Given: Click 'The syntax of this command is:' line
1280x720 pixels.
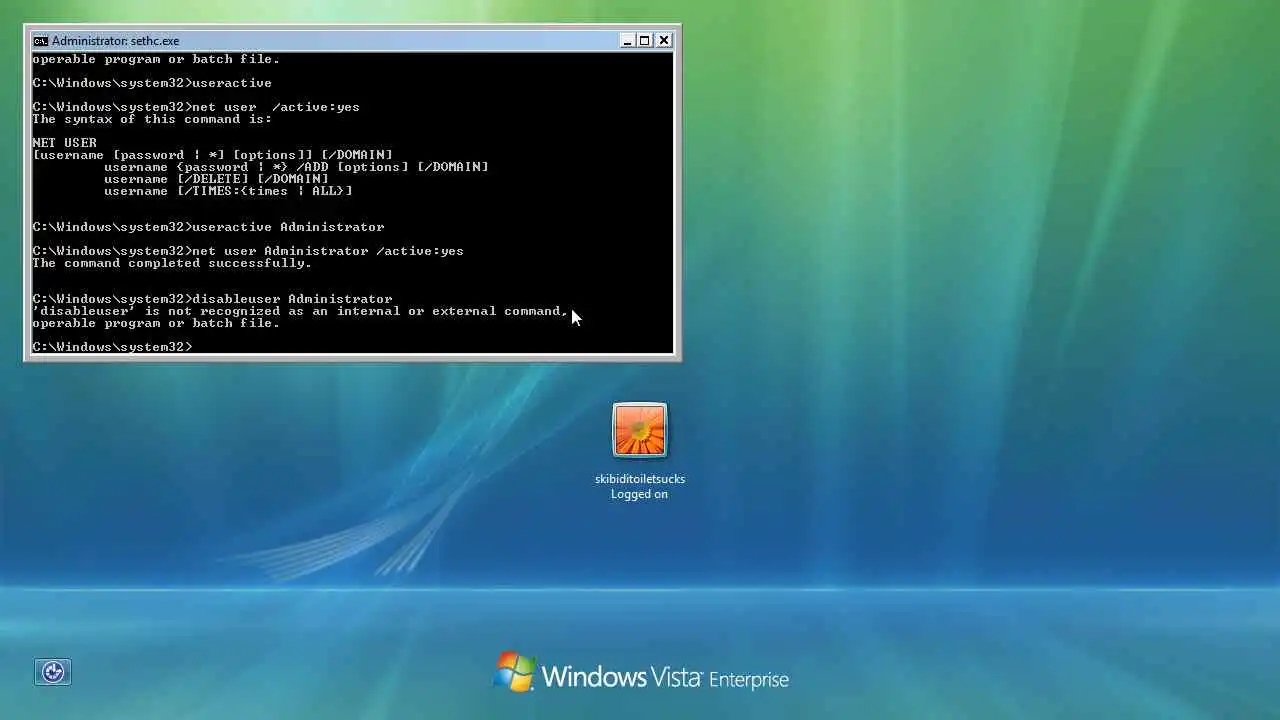Looking at the screenshot, I should coord(152,119).
